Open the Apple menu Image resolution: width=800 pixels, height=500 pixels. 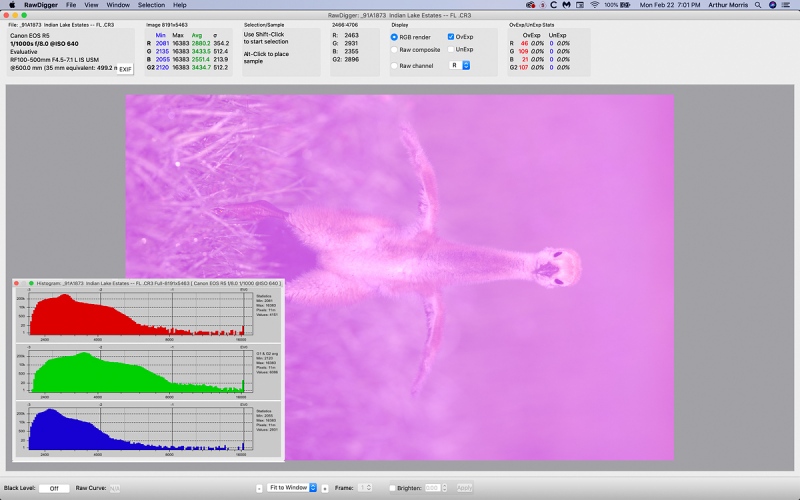(x=11, y=5)
